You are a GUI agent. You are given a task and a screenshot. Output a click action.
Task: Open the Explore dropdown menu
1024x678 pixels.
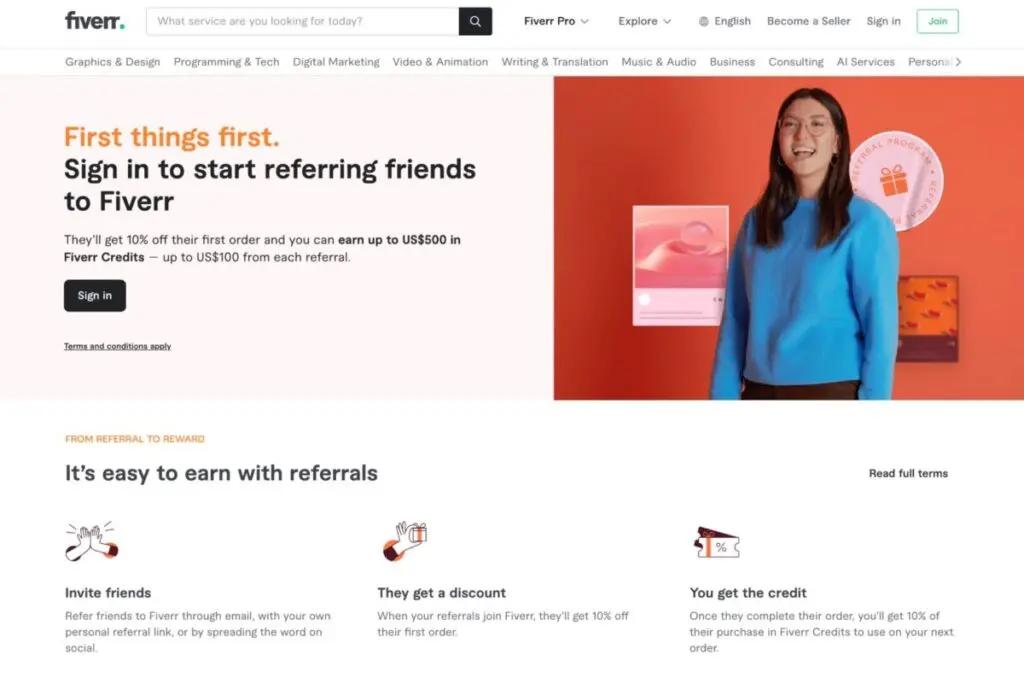645,22
